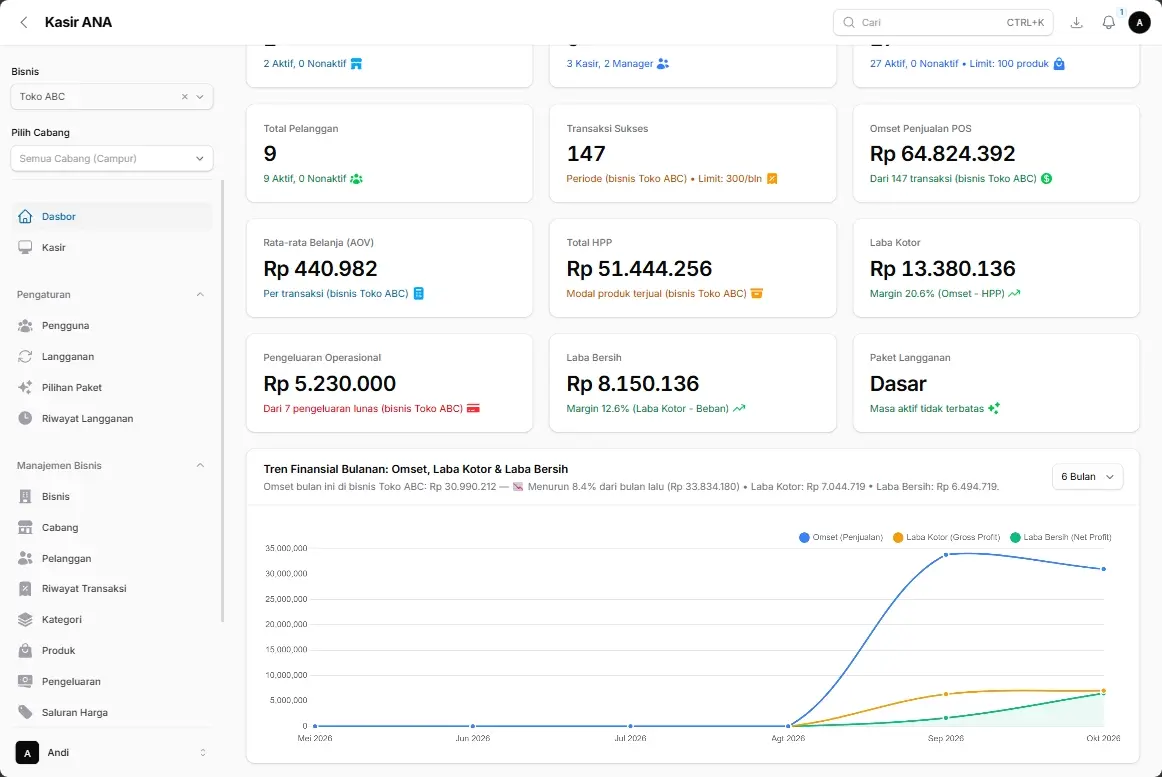The image size is (1162, 777).
Task: Click the store icon beside Cabang
Action: tap(25, 527)
